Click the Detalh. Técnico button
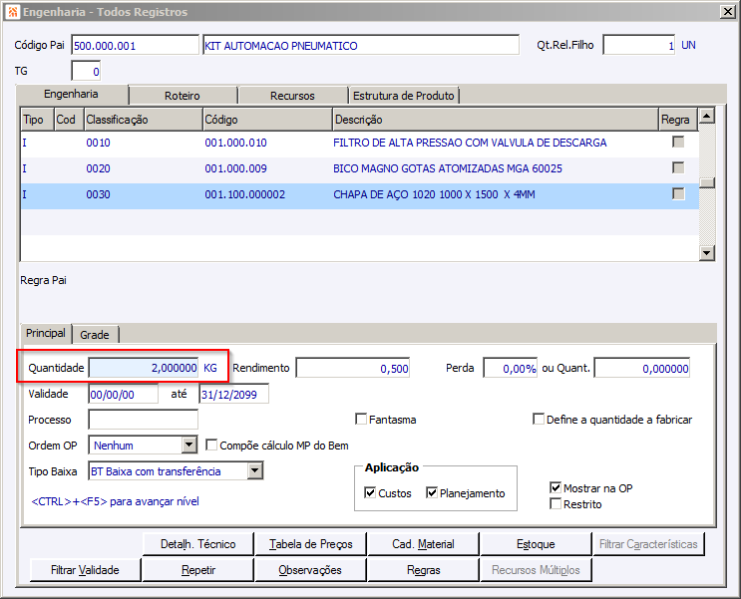Screen dimensions: 741x599 coord(198,544)
